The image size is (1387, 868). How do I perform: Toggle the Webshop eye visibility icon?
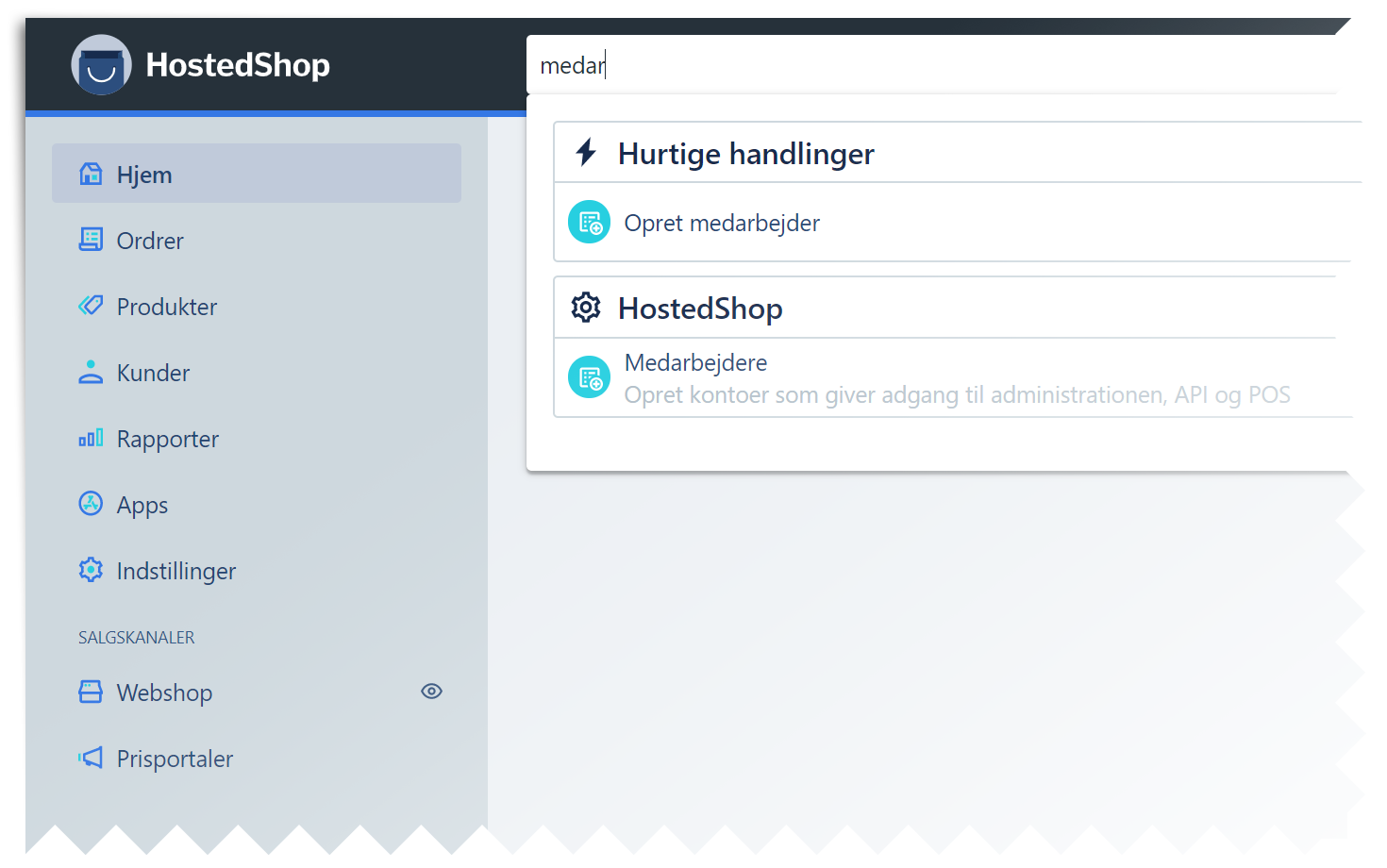click(x=431, y=692)
